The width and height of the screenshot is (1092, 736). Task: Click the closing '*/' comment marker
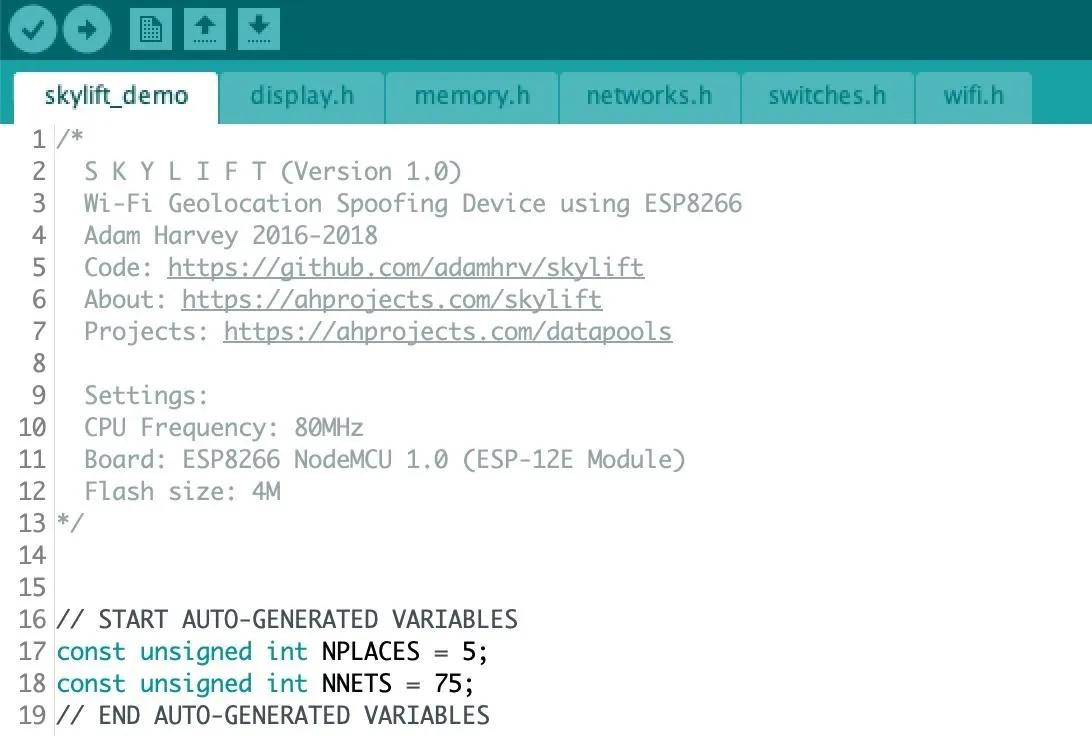70,522
